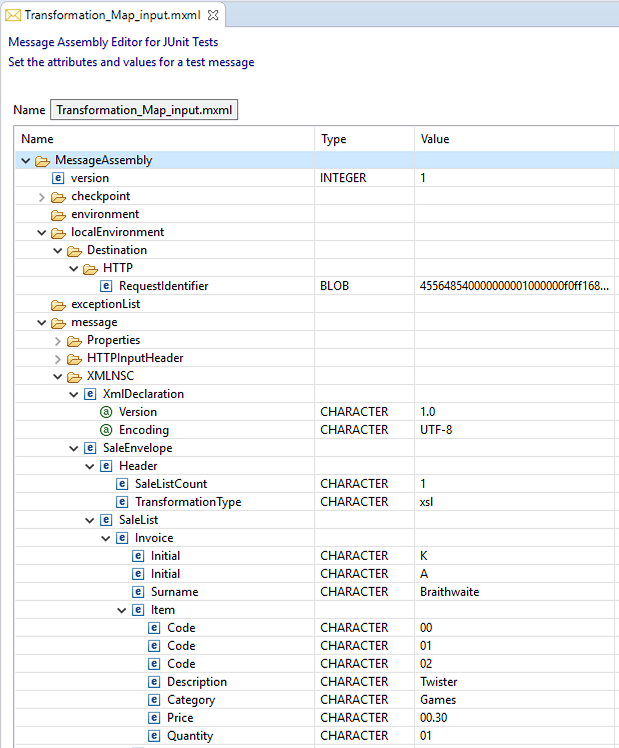Click the SaleListCount element icon
This screenshot has height=748, width=619.
[122, 484]
